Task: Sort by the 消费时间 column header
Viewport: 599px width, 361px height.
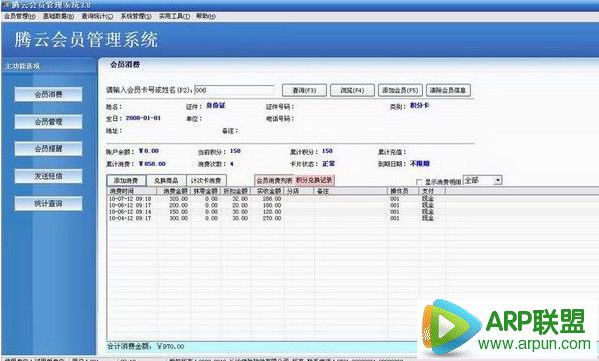Action: click(132, 191)
